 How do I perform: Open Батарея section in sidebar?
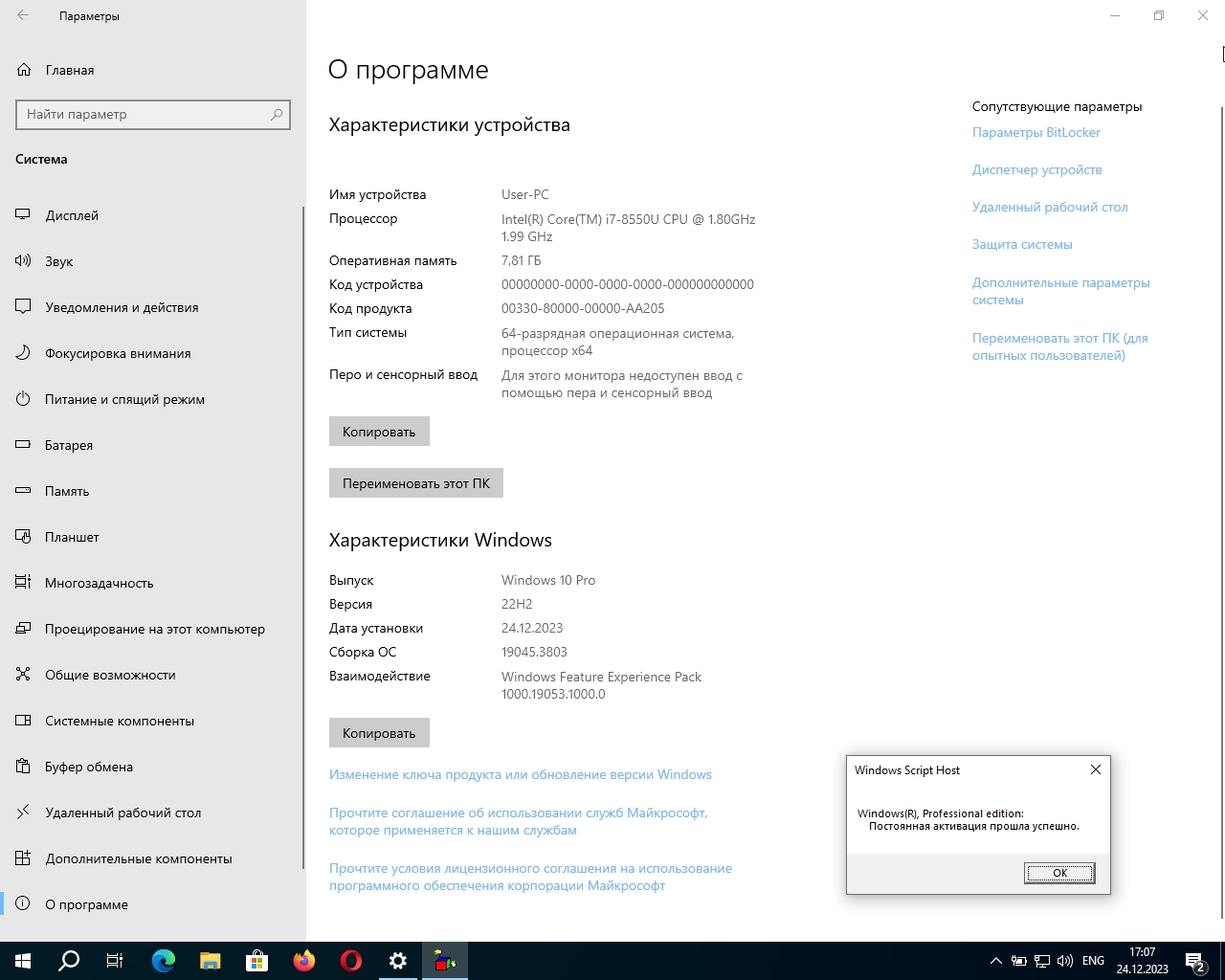tap(153, 445)
